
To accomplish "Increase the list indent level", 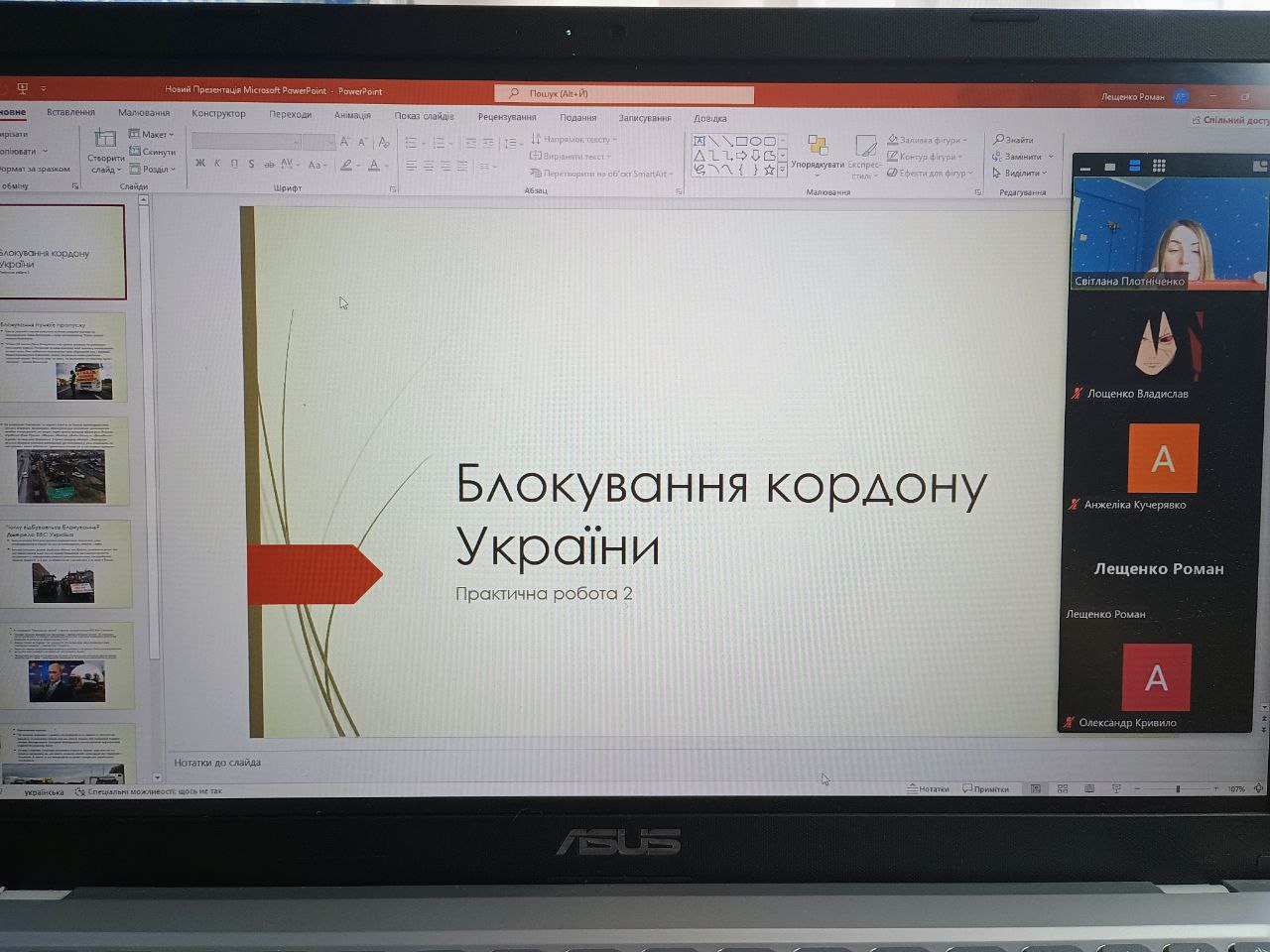I will click(488, 144).
